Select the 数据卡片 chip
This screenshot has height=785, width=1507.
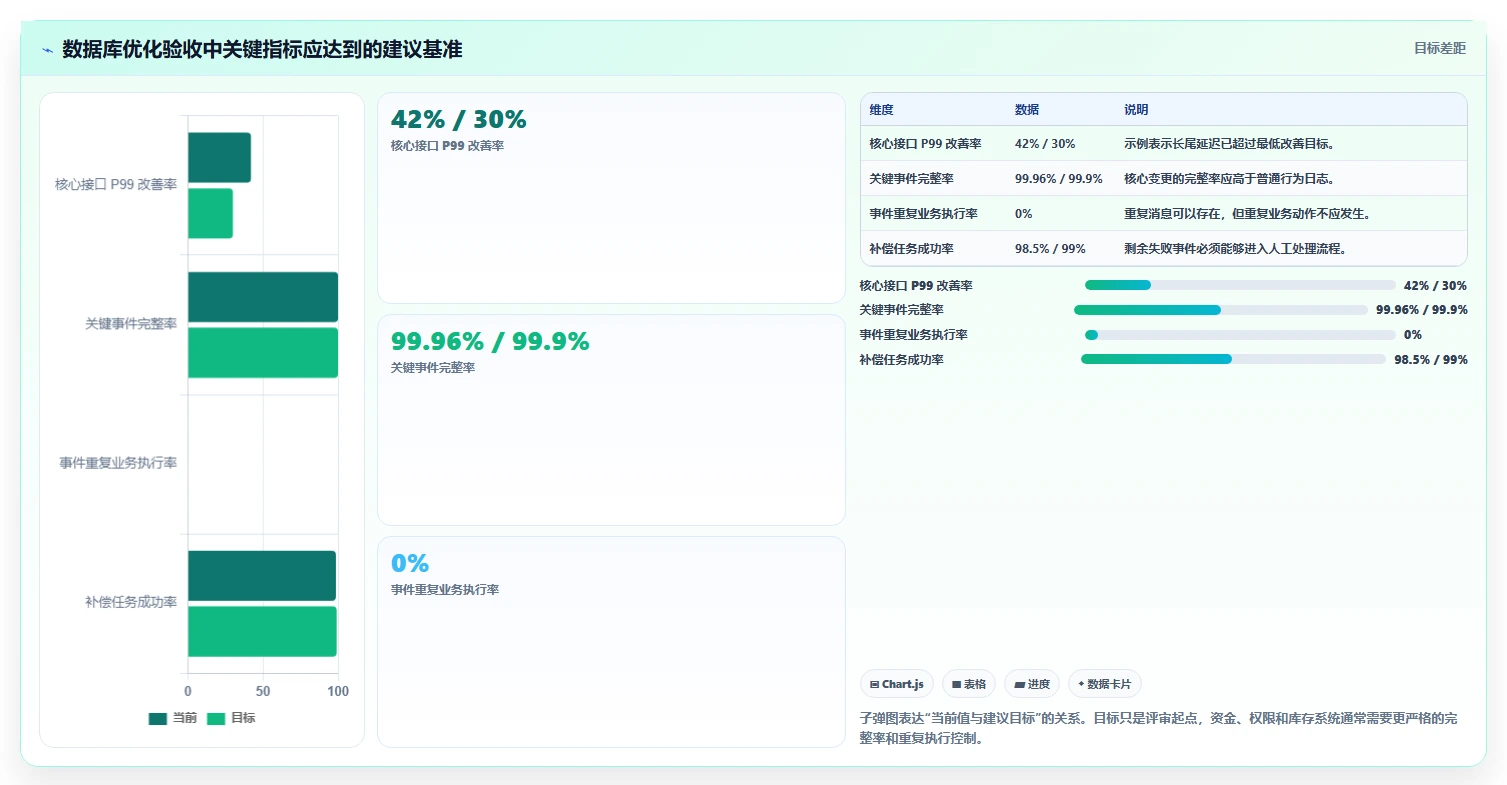pyautogui.click(x=1105, y=684)
